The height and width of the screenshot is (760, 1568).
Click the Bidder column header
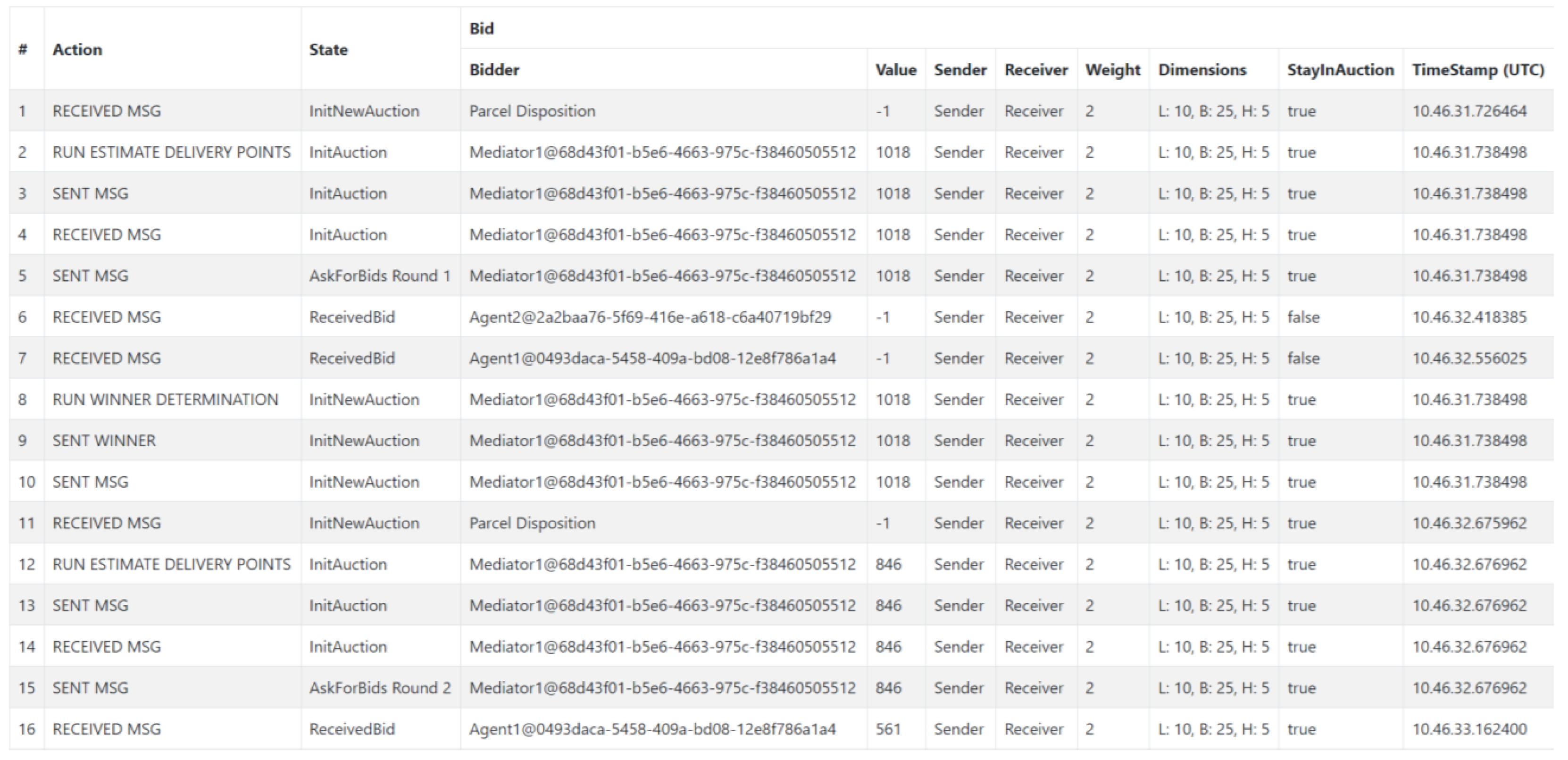tap(494, 70)
